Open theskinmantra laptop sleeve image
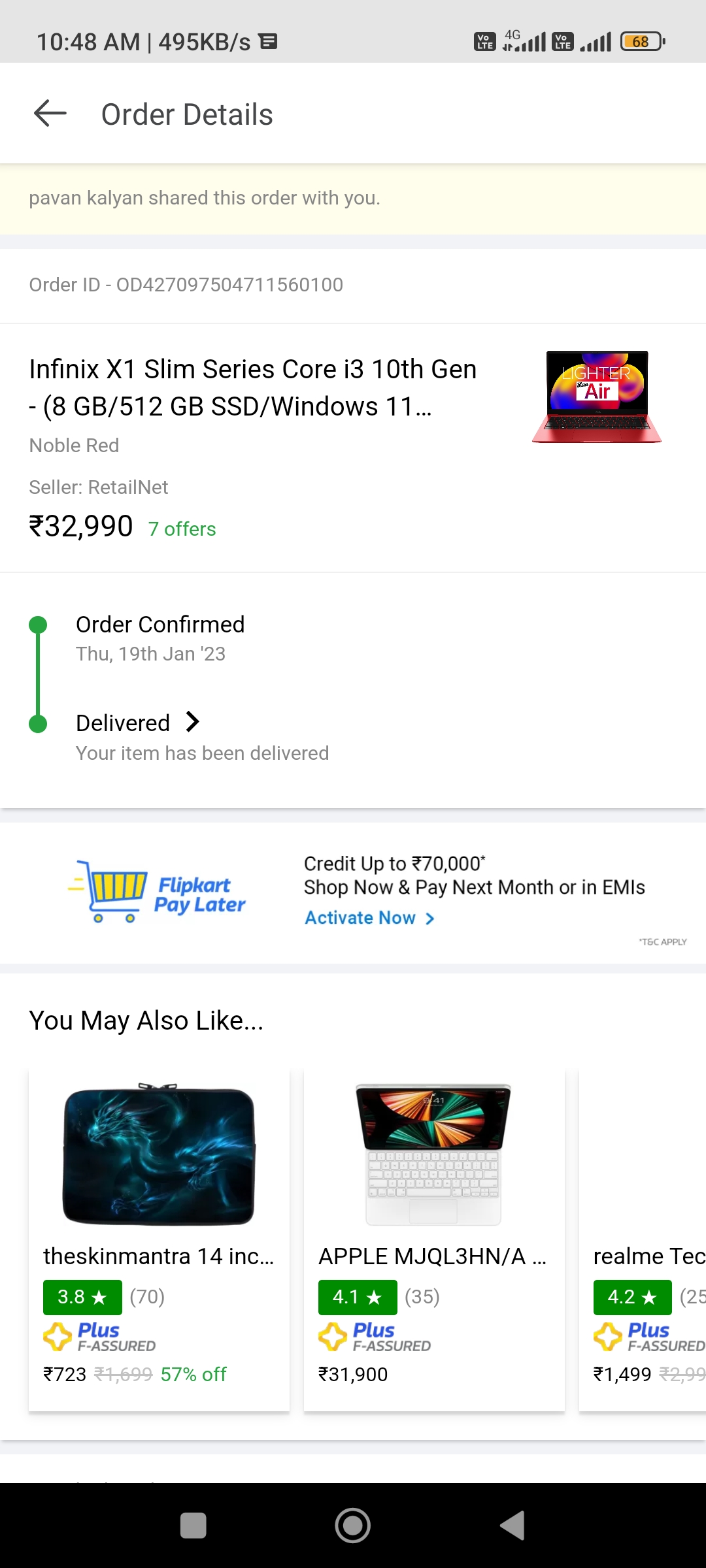The height and width of the screenshot is (1568, 706). [x=159, y=1154]
